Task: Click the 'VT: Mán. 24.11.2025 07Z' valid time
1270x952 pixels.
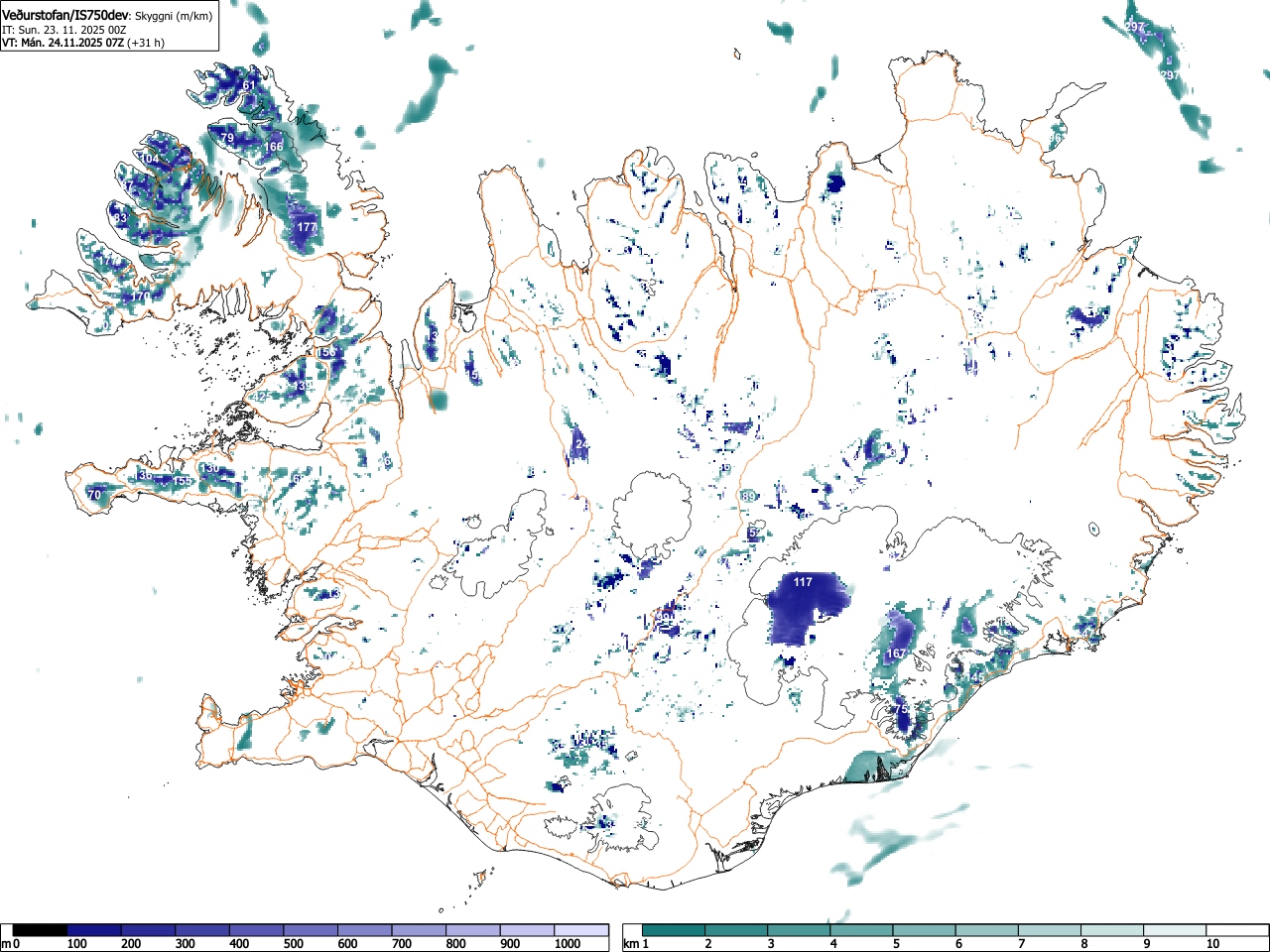Action: [x=63, y=43]
